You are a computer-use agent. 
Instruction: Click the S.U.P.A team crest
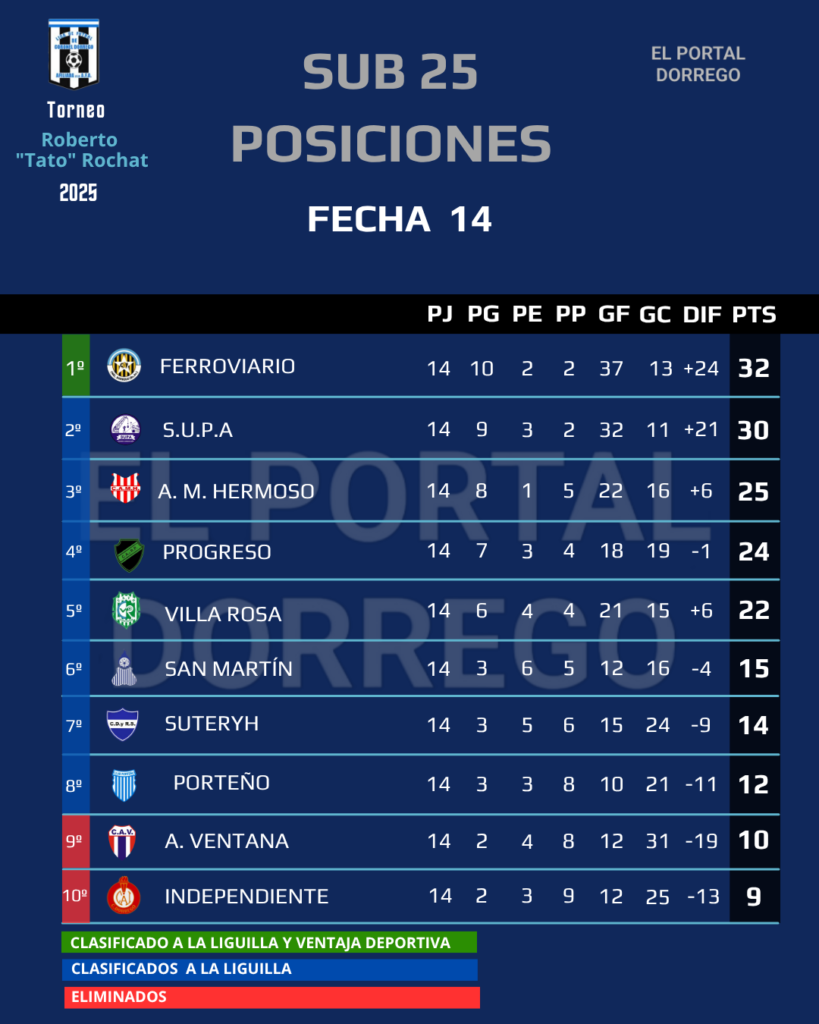tap(125, 430)
